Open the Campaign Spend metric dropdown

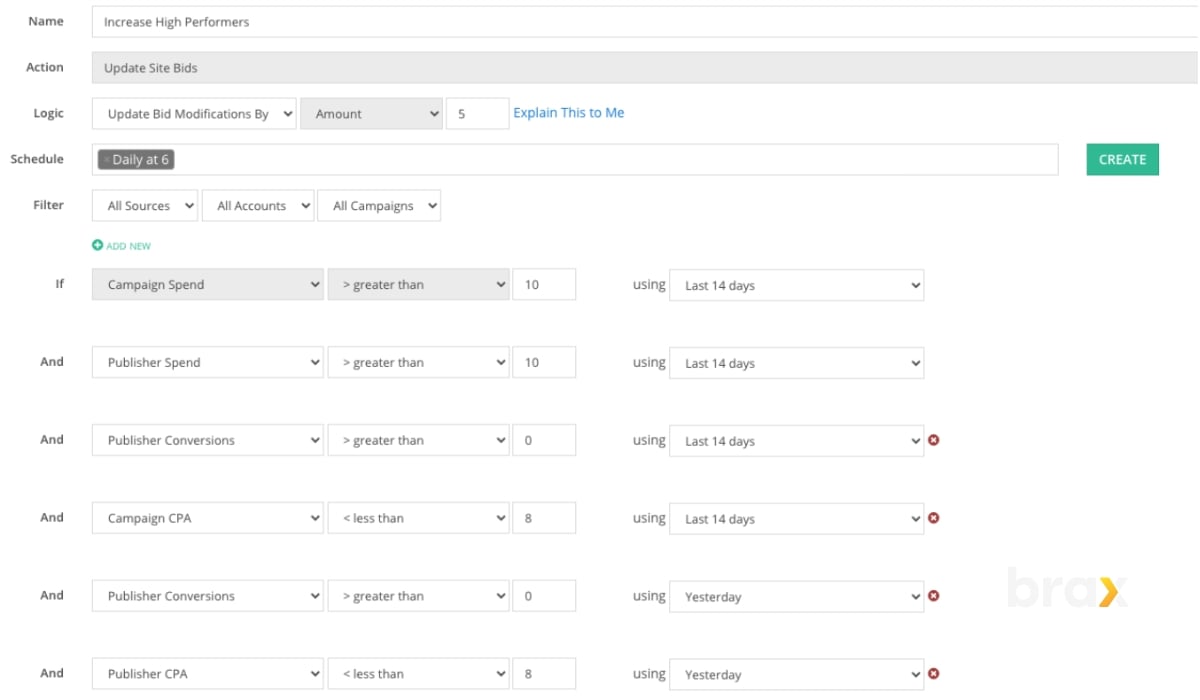click(x=207, y=284)
